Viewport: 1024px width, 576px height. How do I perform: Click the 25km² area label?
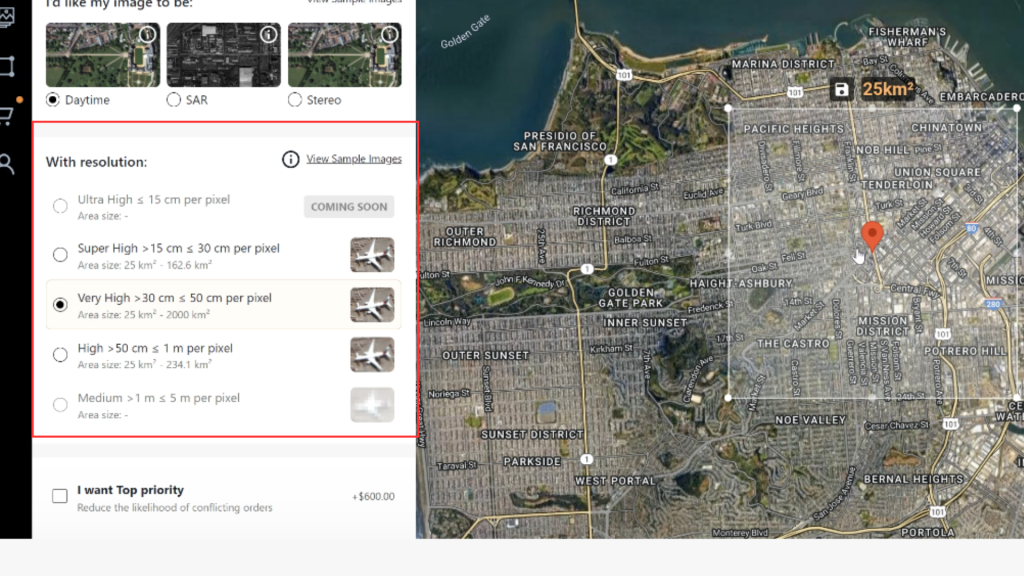point(888,89)
